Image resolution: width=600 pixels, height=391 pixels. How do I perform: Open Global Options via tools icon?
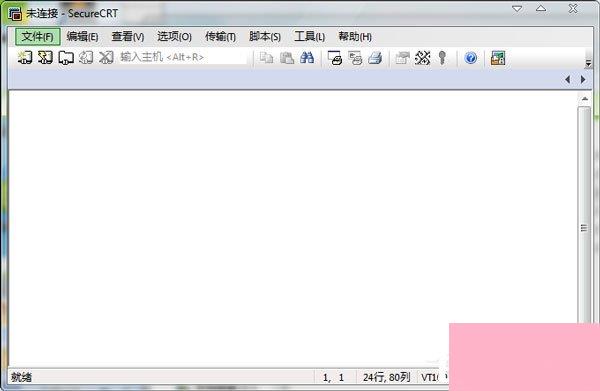point(422,58)
